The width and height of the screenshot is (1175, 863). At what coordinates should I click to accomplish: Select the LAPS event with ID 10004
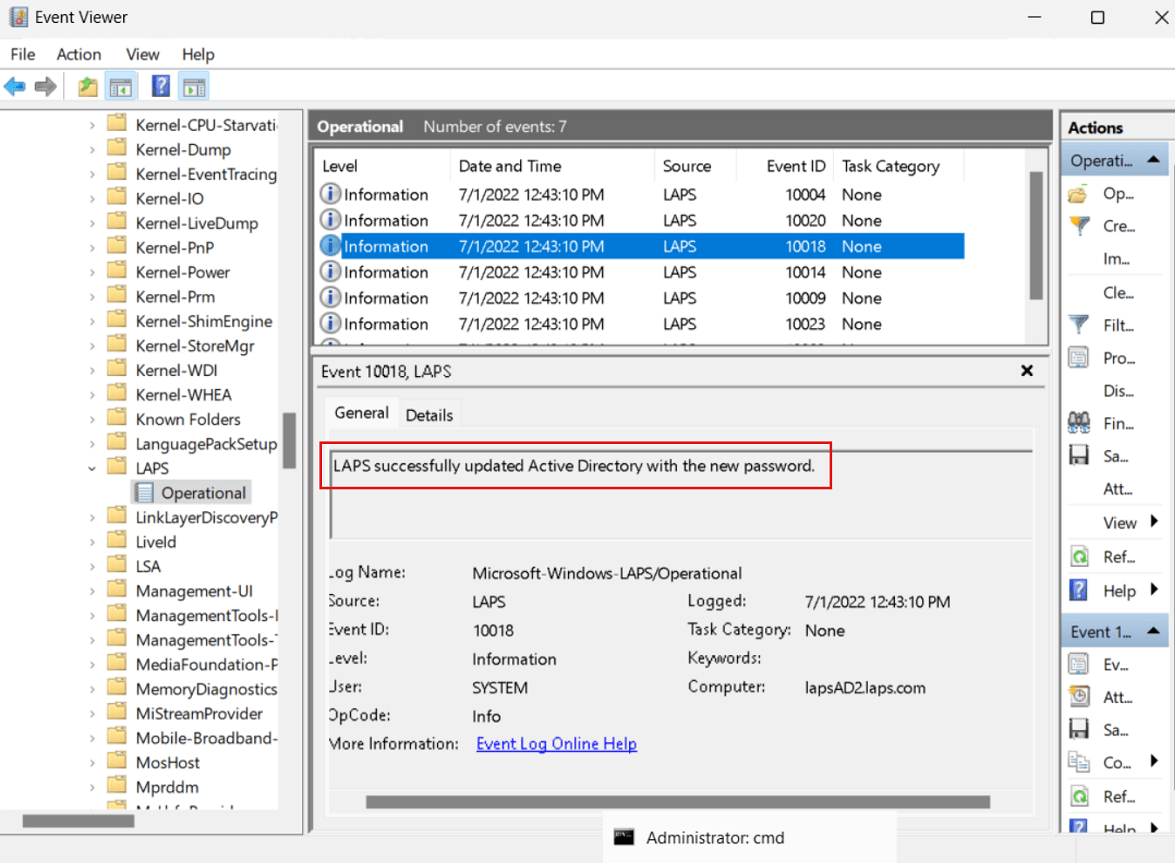(600, 194)
